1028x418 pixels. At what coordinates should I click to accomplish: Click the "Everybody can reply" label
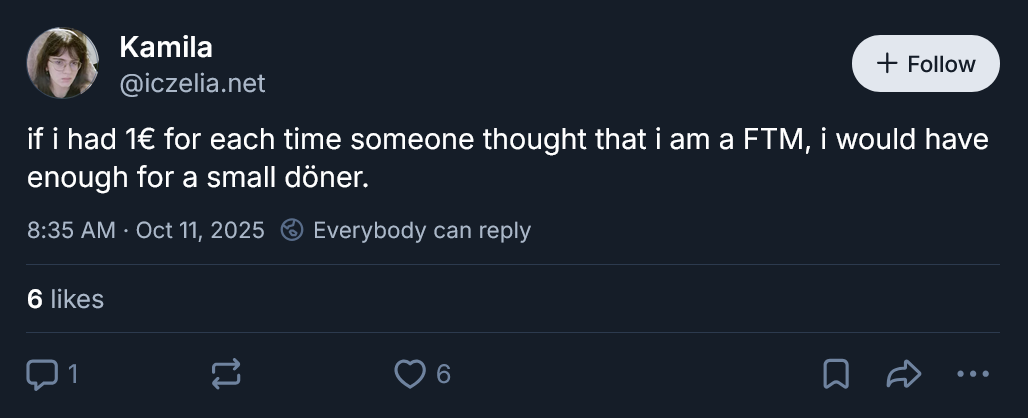(421, 230)
